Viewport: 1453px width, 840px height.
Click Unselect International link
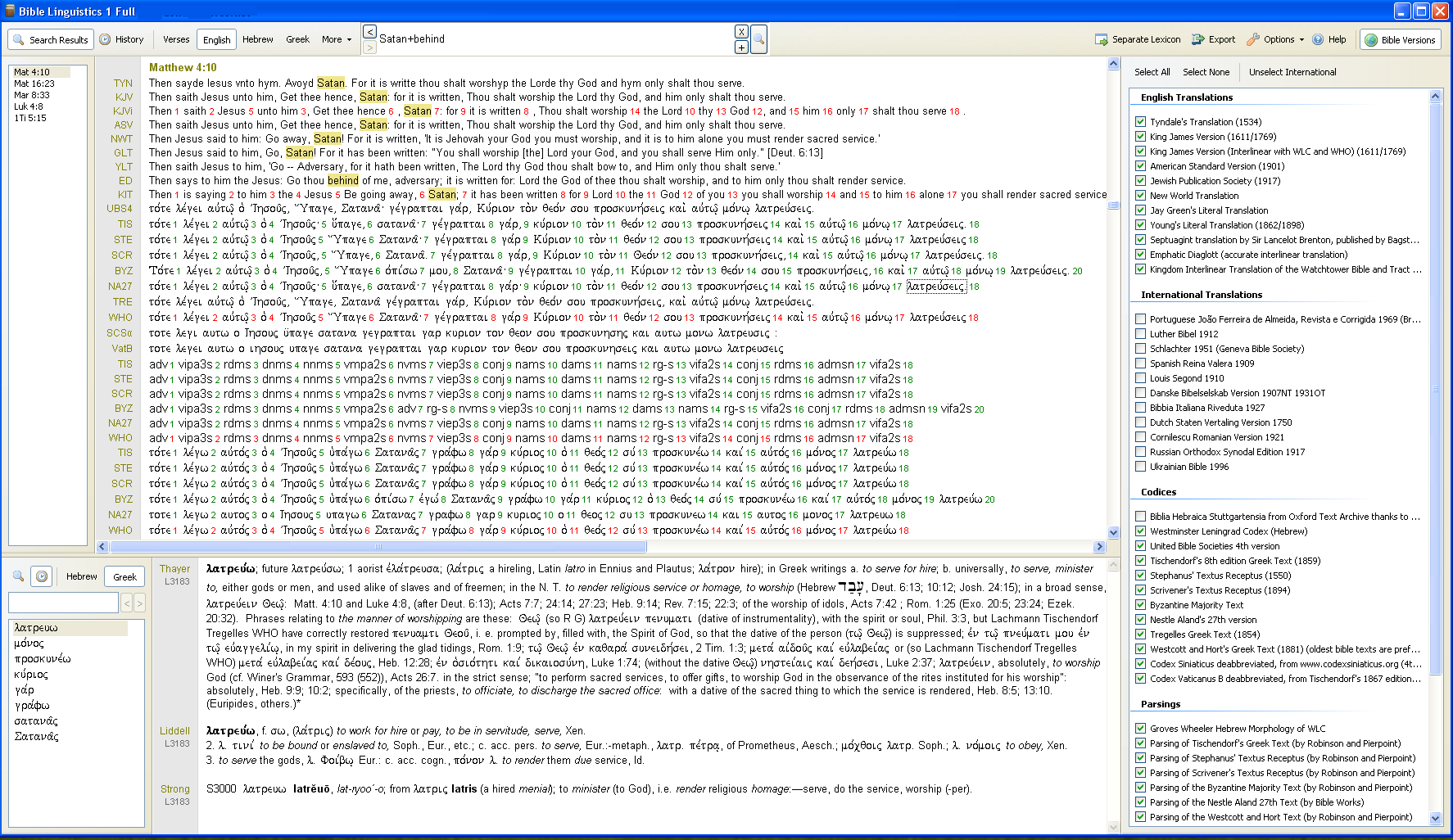[x=1292, y=72]
